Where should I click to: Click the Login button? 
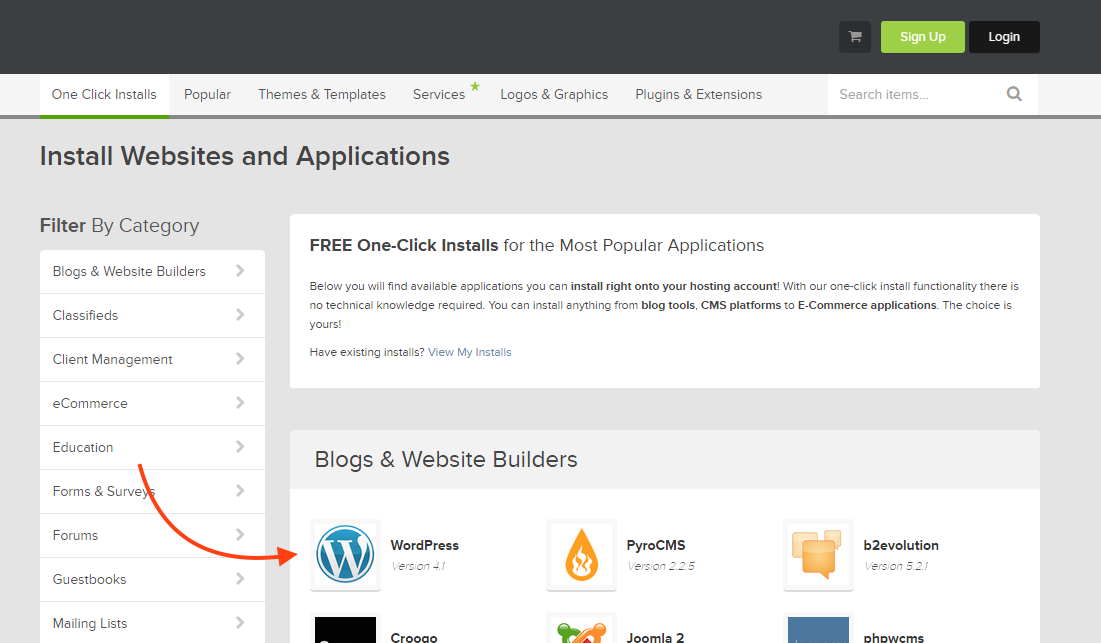pos(1004,37)
